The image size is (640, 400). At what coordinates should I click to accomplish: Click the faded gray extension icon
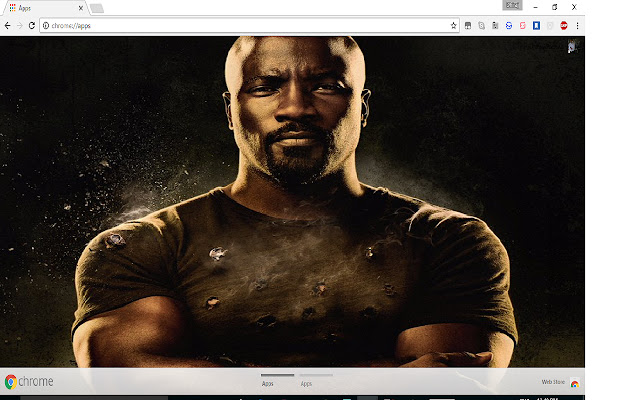click(550, 26)
